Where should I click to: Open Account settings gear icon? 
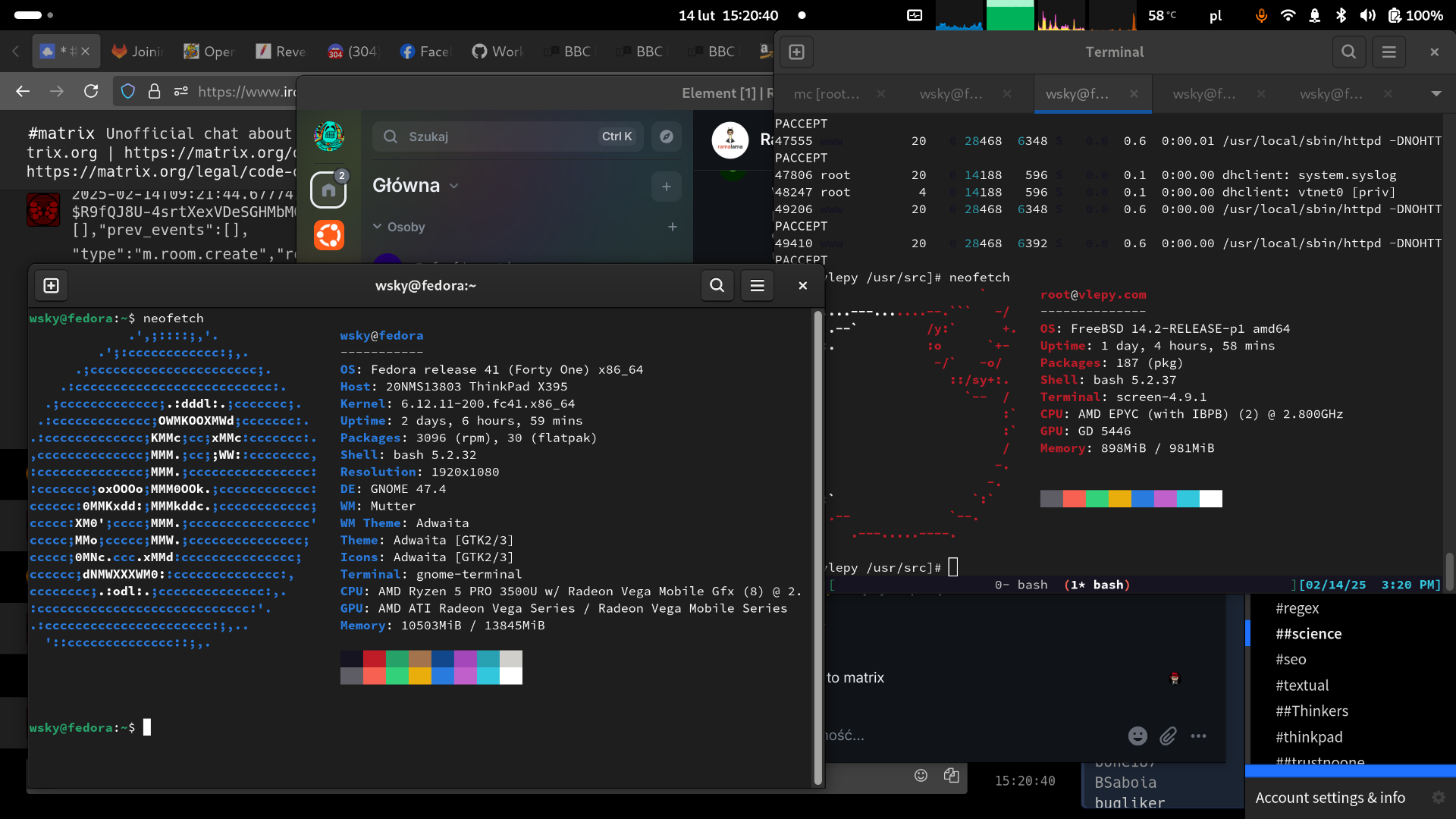coord(1438,798)
